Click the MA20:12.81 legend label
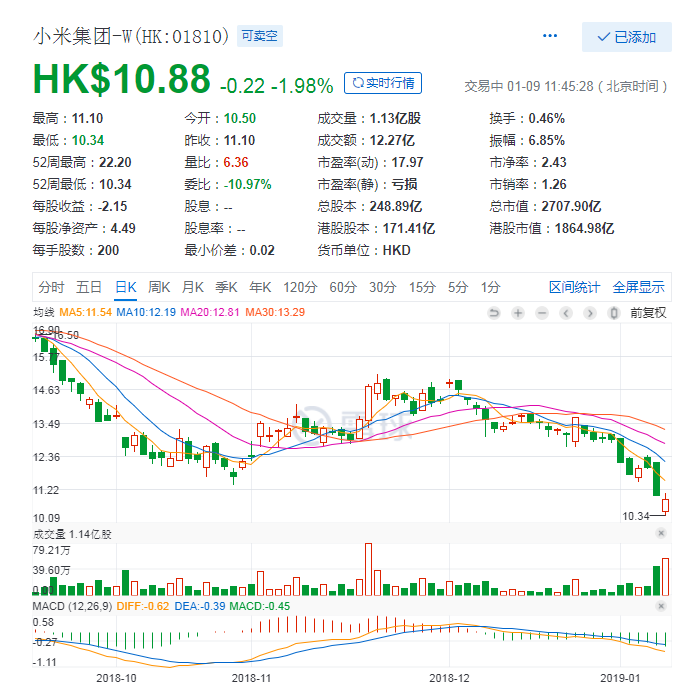Viewport: 684px width, 689px height. (x=210, y=312)
